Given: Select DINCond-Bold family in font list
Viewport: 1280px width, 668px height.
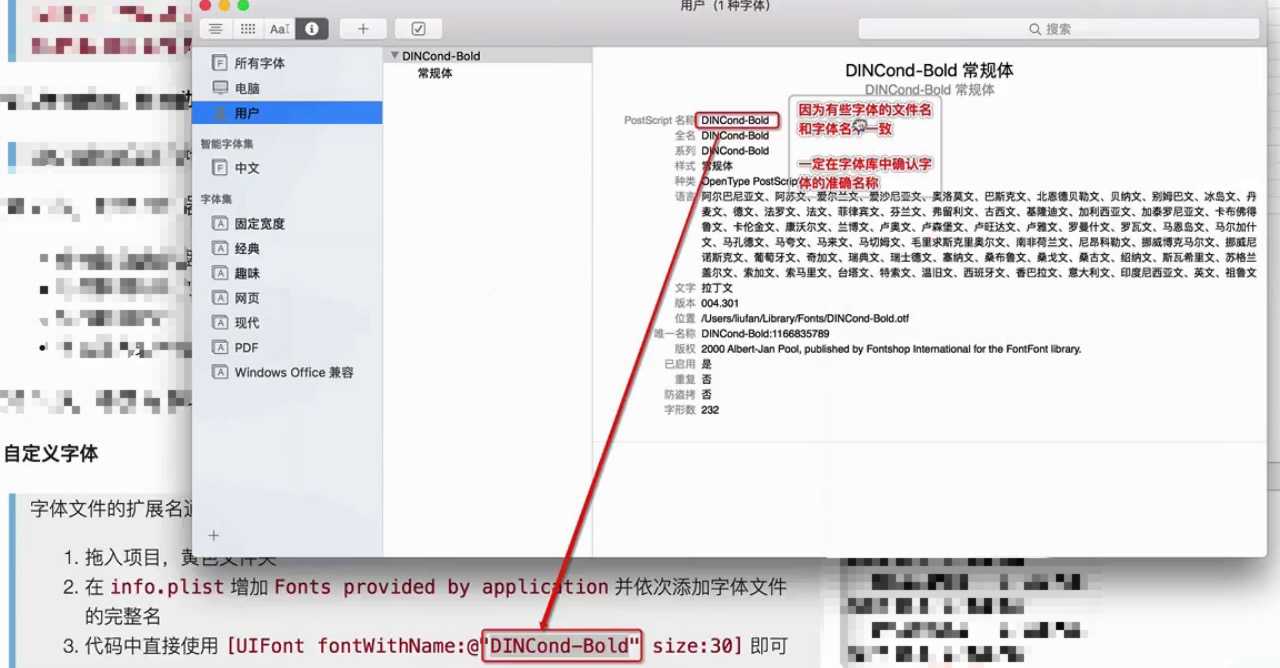Looking at the screenshot, I should pyautogui.click(x=441, y=56).
